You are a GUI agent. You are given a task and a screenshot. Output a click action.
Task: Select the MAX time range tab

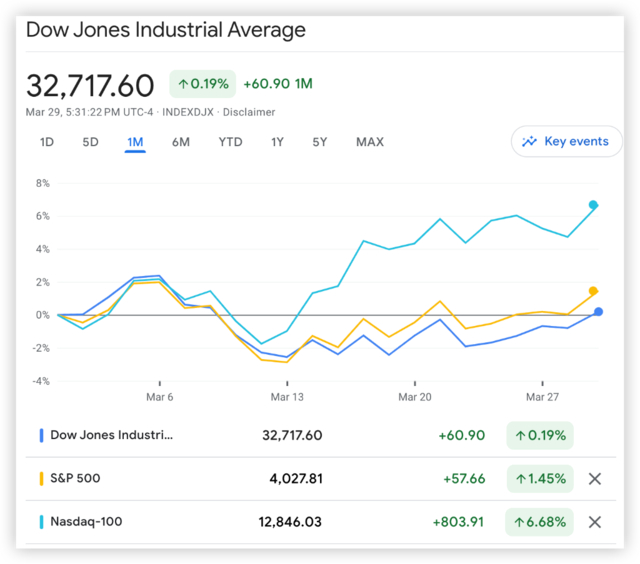369,142
